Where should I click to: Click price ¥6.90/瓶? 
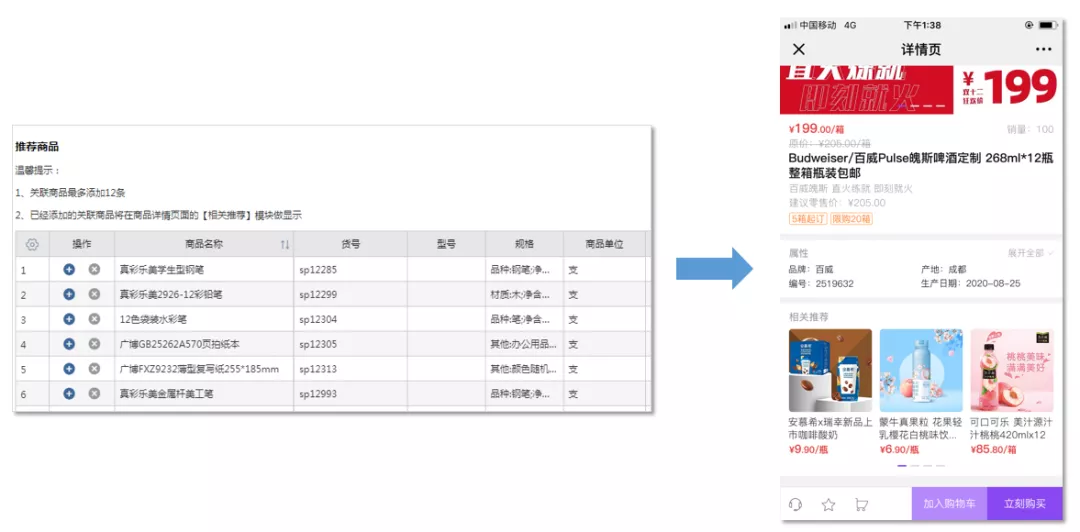(900, 450)
